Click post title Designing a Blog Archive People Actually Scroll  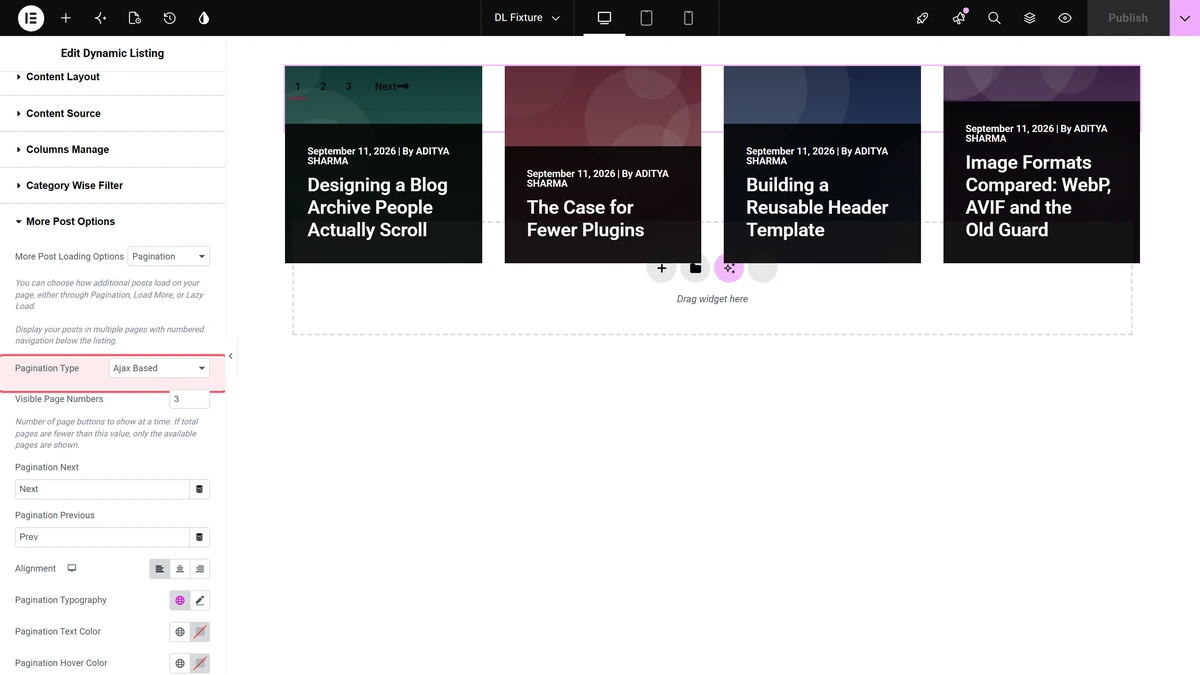tap(377, 207)
